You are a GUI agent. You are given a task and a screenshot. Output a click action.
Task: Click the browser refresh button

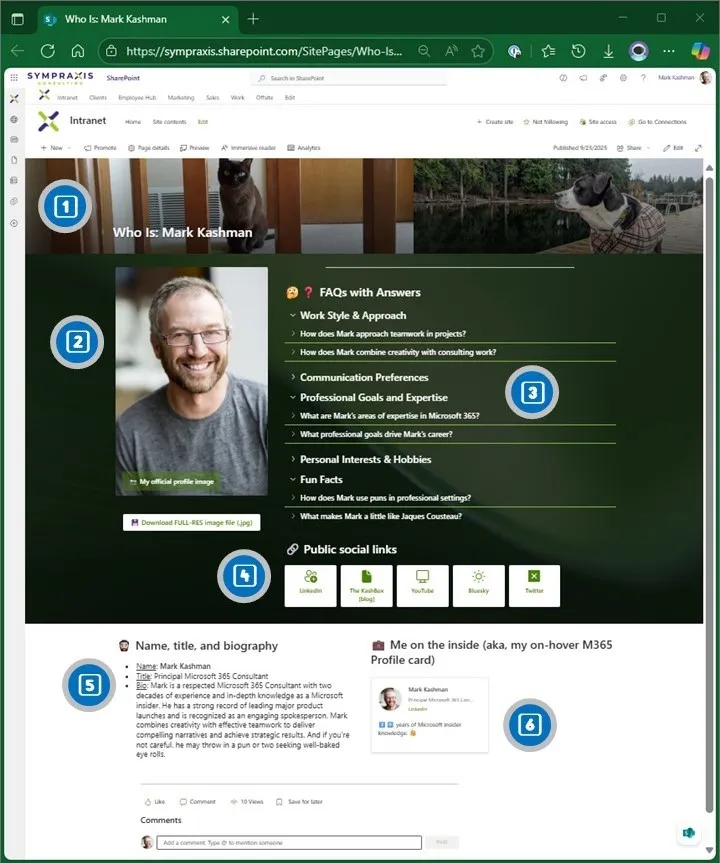(x=47, y=51)
